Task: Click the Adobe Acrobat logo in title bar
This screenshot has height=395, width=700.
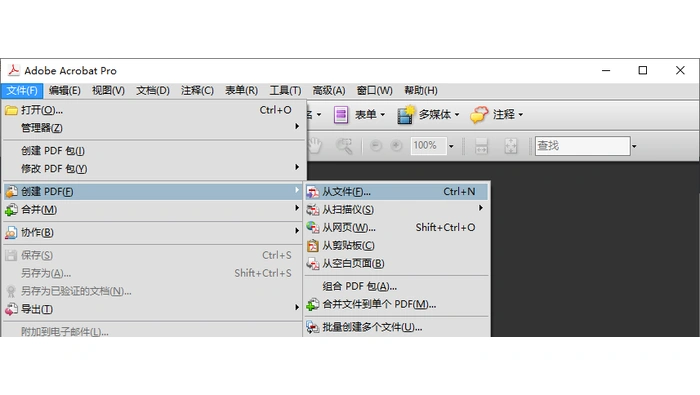Action: click(x=13, y=71)
